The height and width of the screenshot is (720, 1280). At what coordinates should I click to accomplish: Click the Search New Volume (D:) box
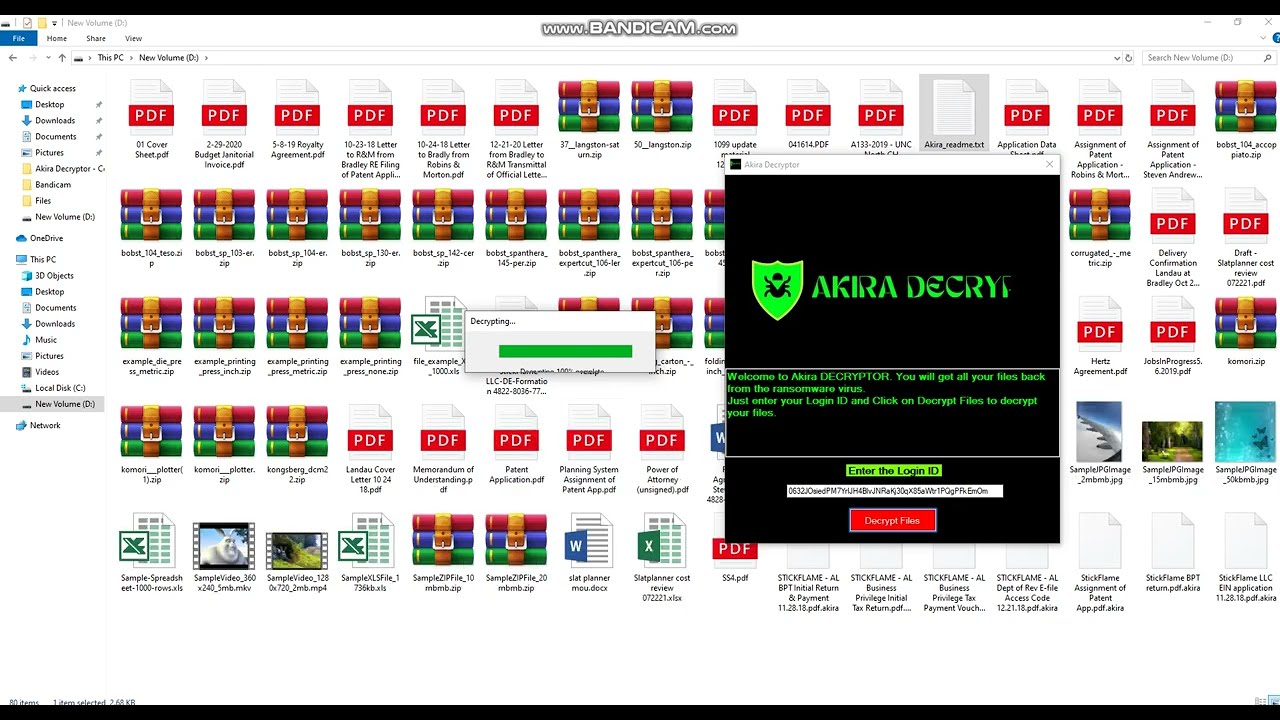click(1200, 58)
